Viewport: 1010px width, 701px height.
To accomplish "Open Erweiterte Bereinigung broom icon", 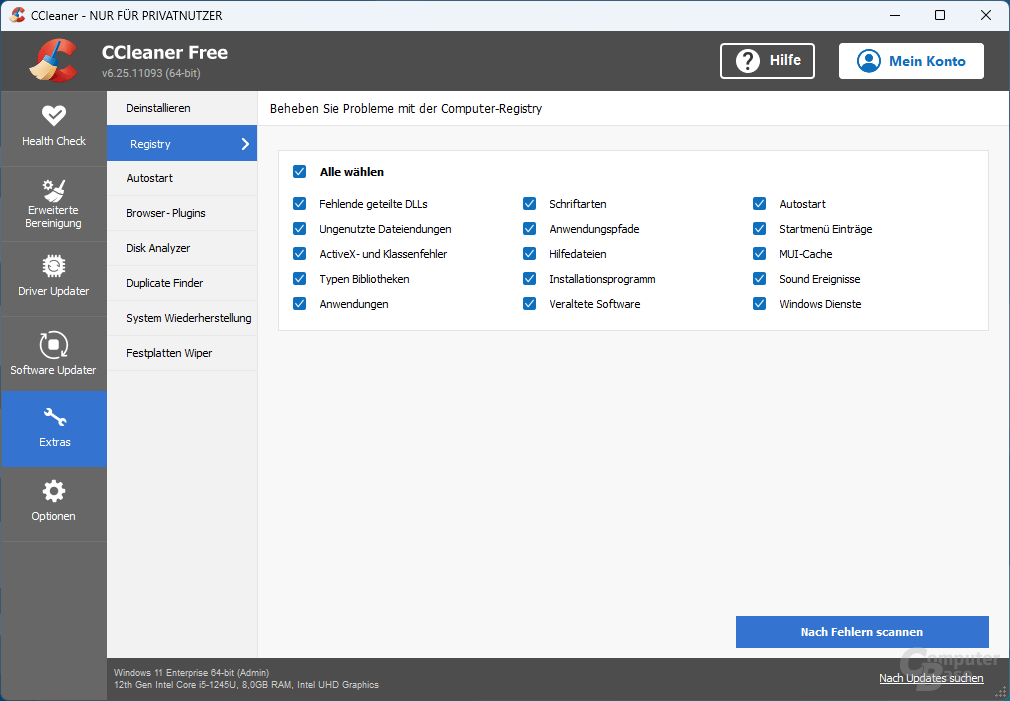I will coord(53,190).
